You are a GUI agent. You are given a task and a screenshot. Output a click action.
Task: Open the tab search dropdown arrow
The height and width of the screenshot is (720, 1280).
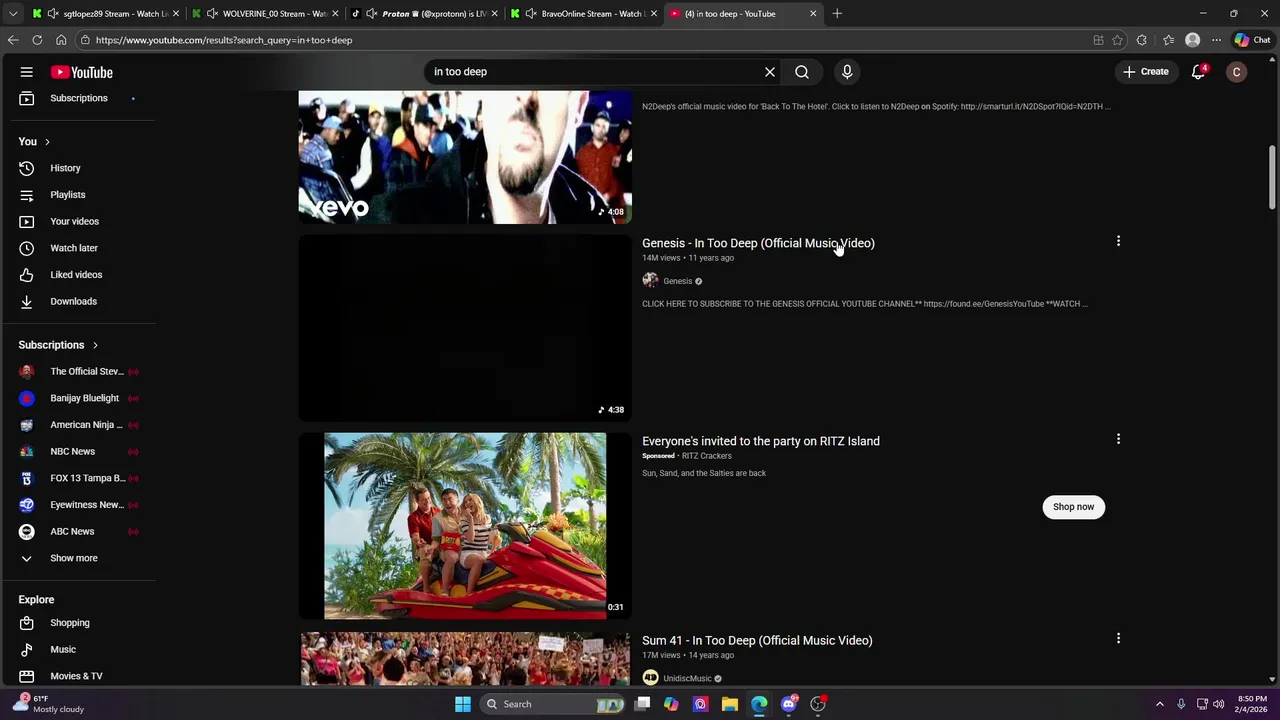[13, 14]
